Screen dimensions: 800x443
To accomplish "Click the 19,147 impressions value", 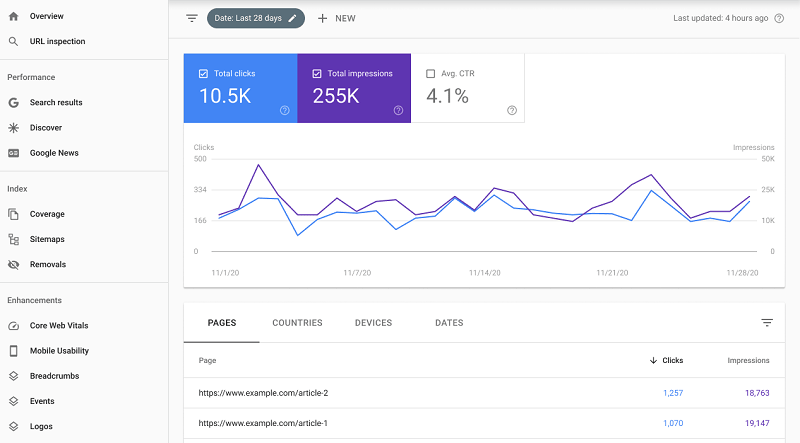I will click(x=757, y=423).
